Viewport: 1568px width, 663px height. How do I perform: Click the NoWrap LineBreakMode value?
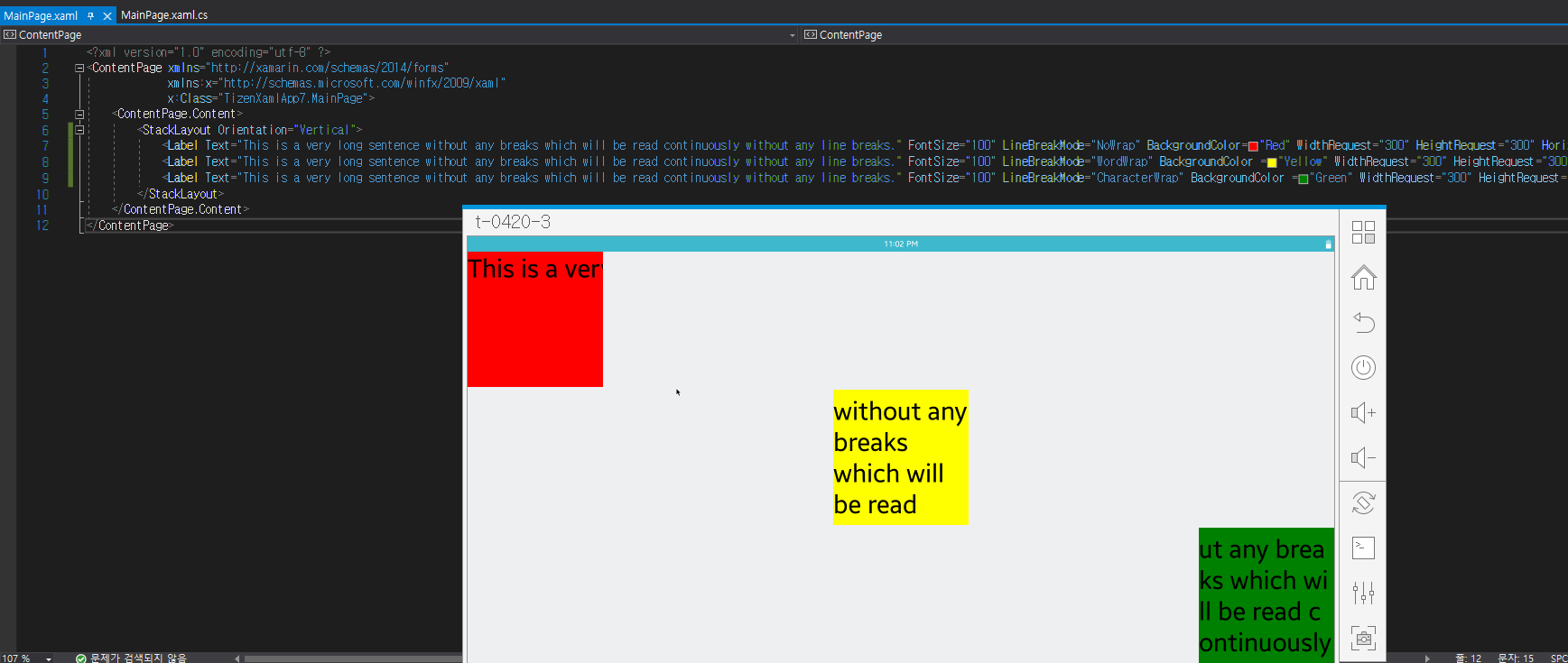(x=1116, y=145)
